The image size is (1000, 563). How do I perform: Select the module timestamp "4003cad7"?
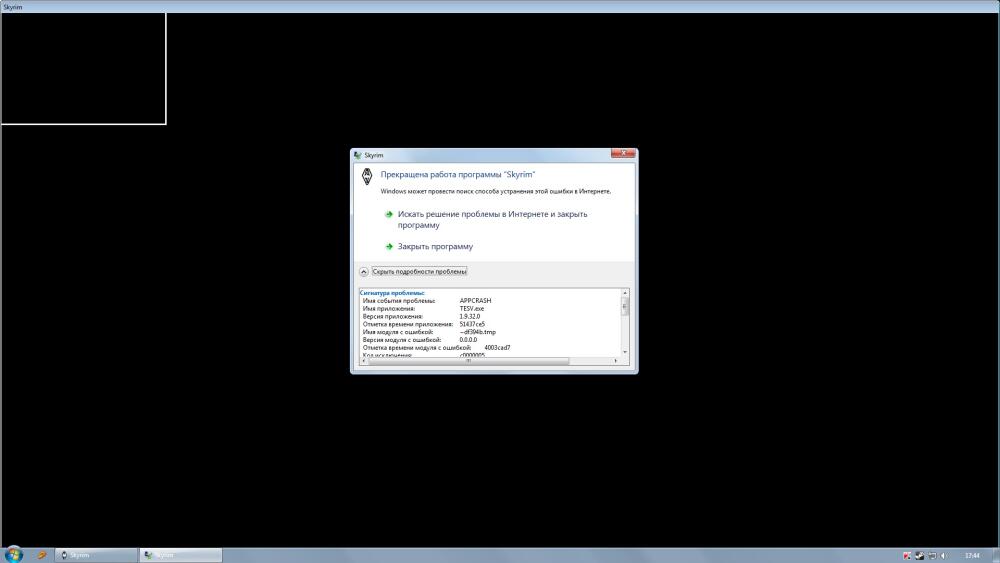click(497, 347)
